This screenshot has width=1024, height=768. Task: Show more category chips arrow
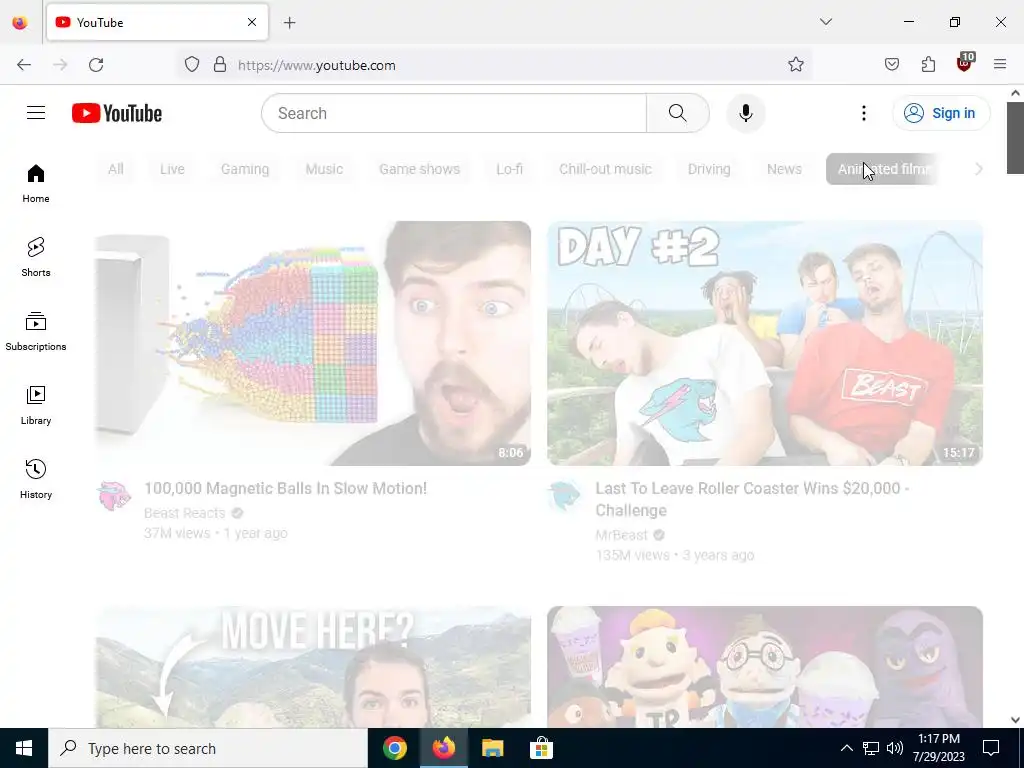coord(978,169)
